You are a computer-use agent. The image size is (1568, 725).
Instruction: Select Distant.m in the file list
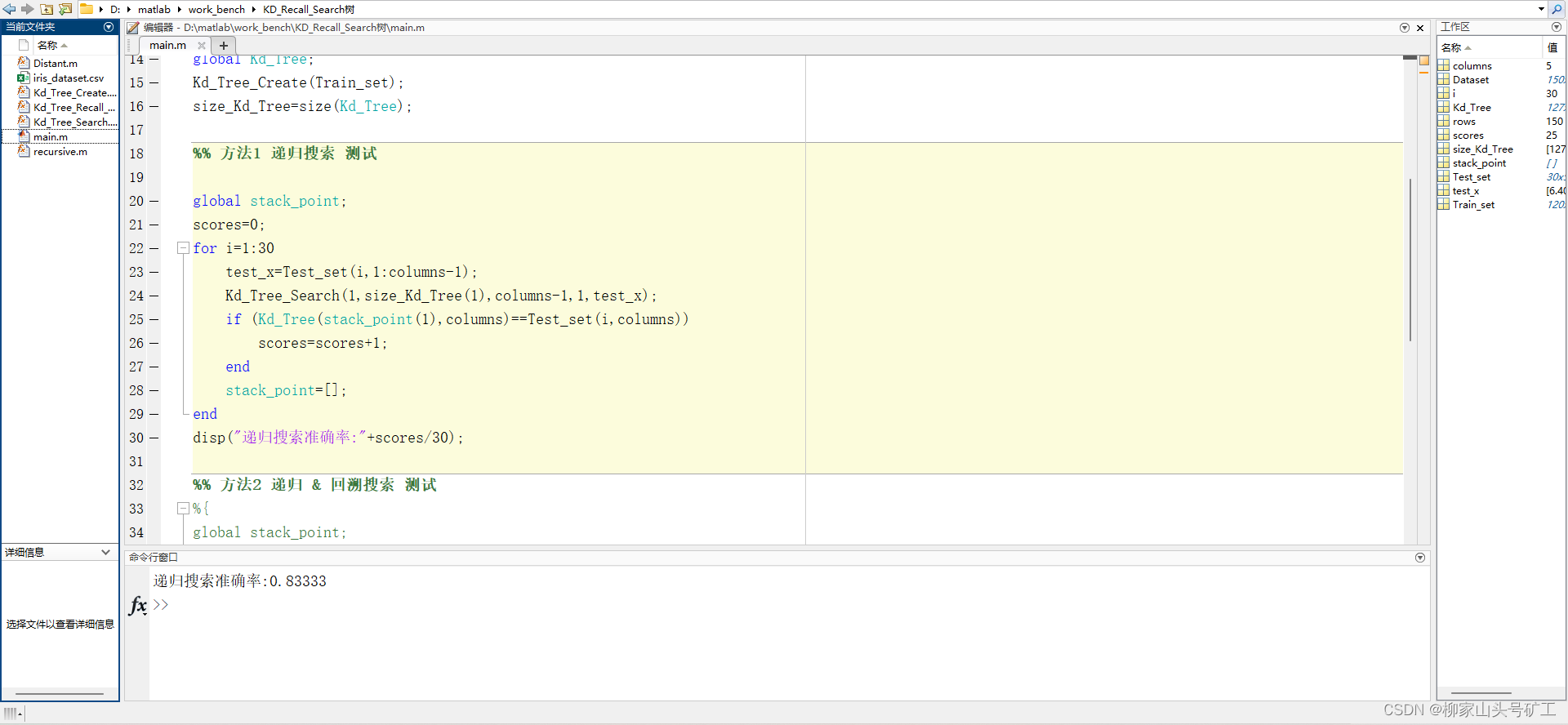click(x=56, y=64)
